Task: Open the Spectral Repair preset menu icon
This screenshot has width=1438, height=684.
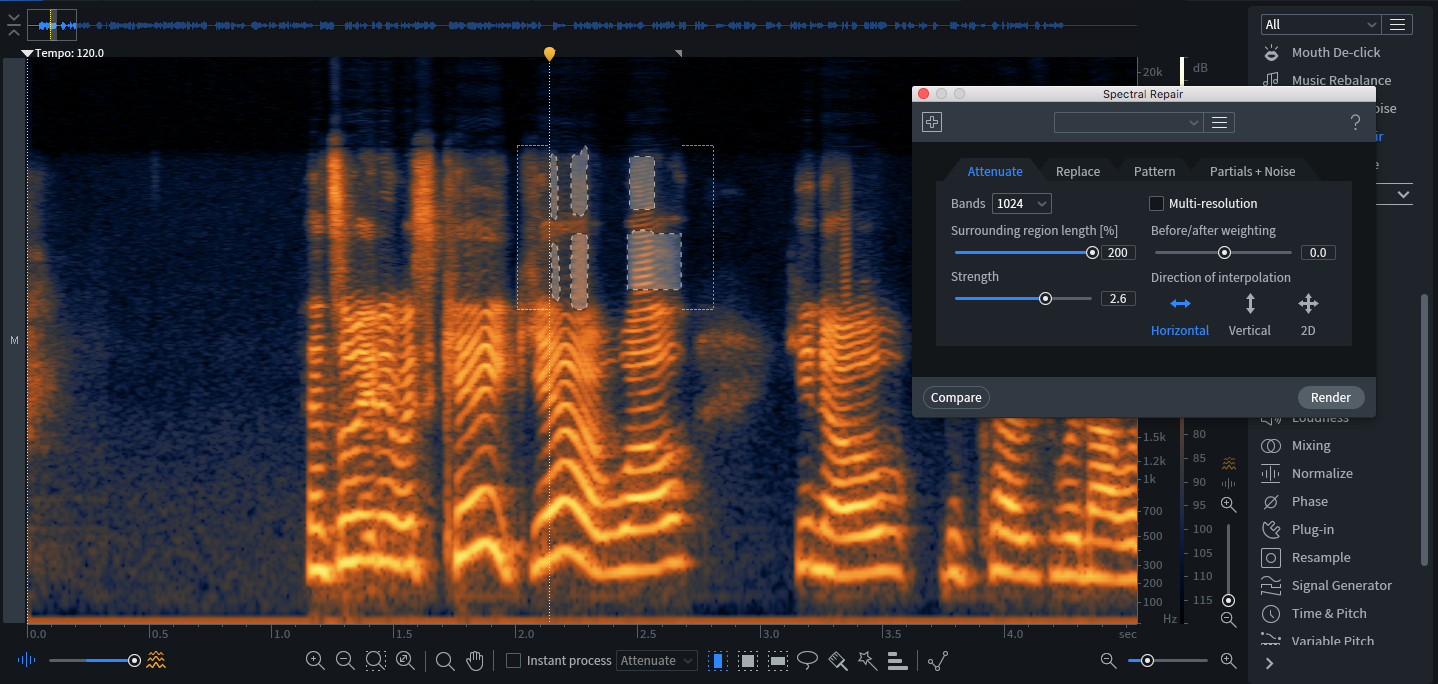Action: (1219, 122)
